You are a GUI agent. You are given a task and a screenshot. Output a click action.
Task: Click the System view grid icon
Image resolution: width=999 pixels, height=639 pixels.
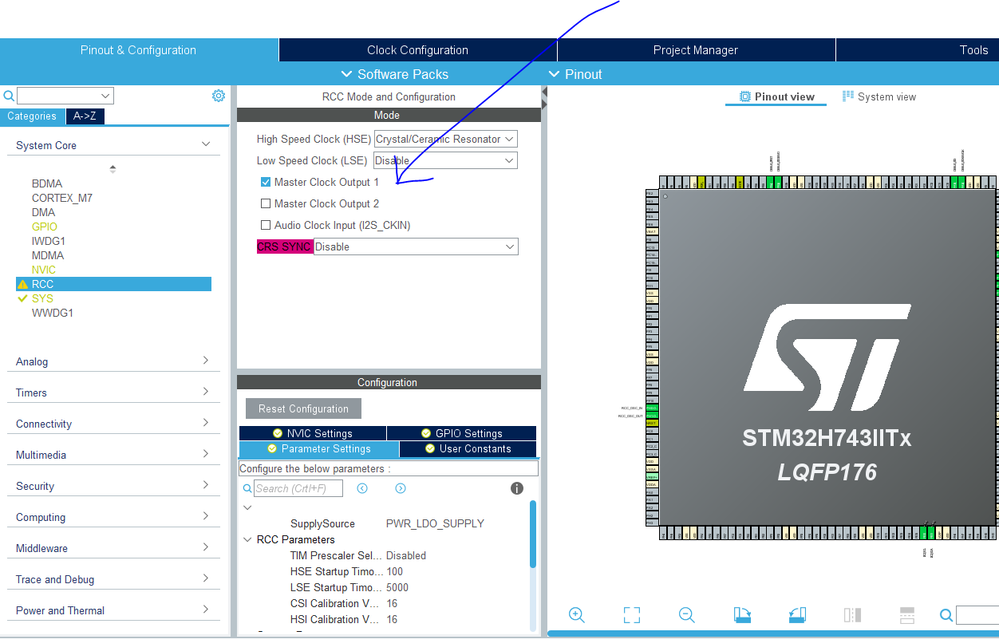pos(848,96)
